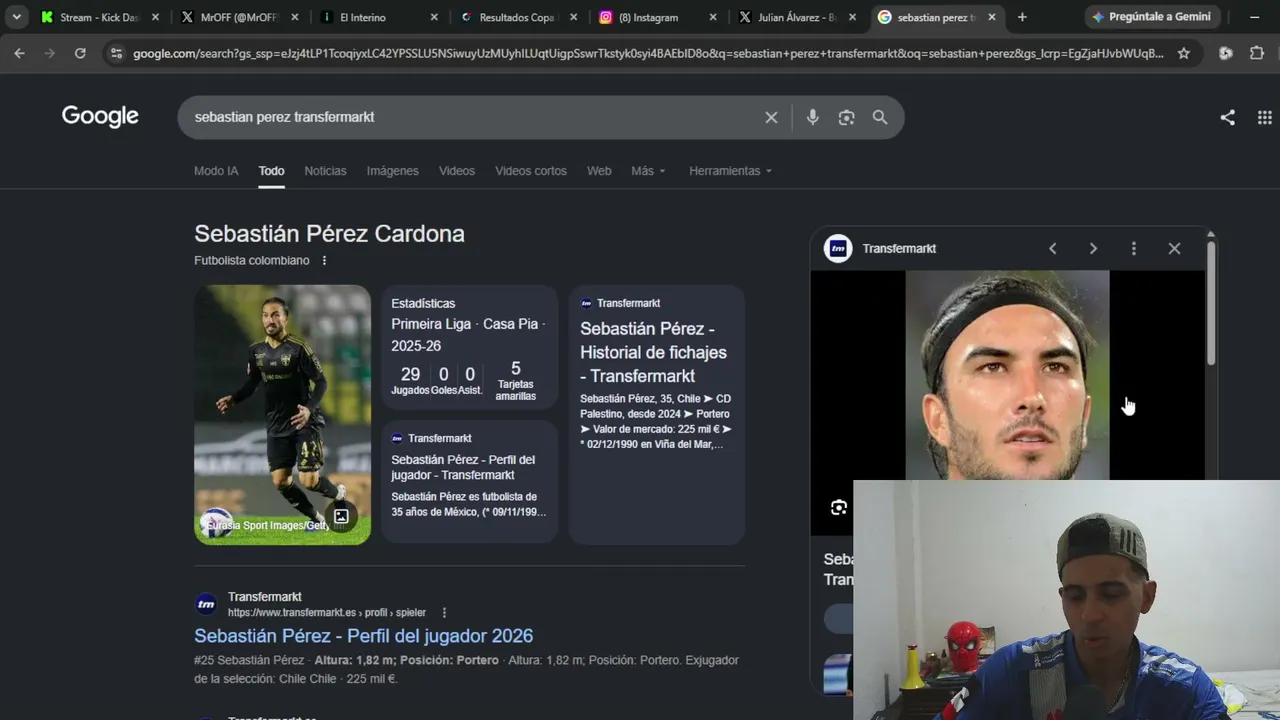The height and width of the screenshot is (720, 1280).
Task: Open the Google apps grid
Action: click(1264, 117)
